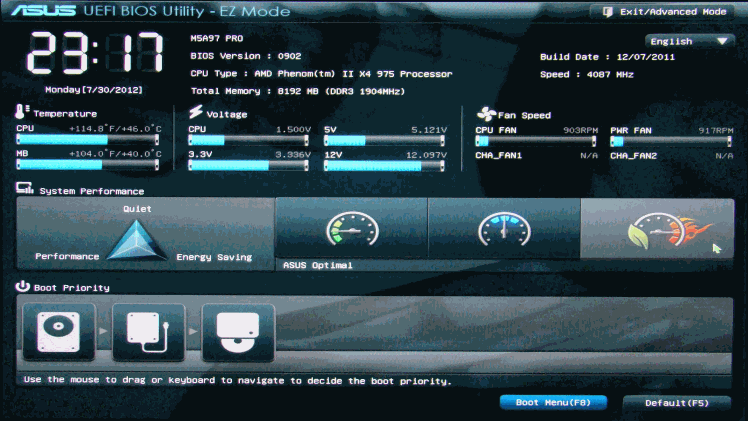Click the CPU FAN speed bar
Screen dimensions: 748x421
(536, 141)
